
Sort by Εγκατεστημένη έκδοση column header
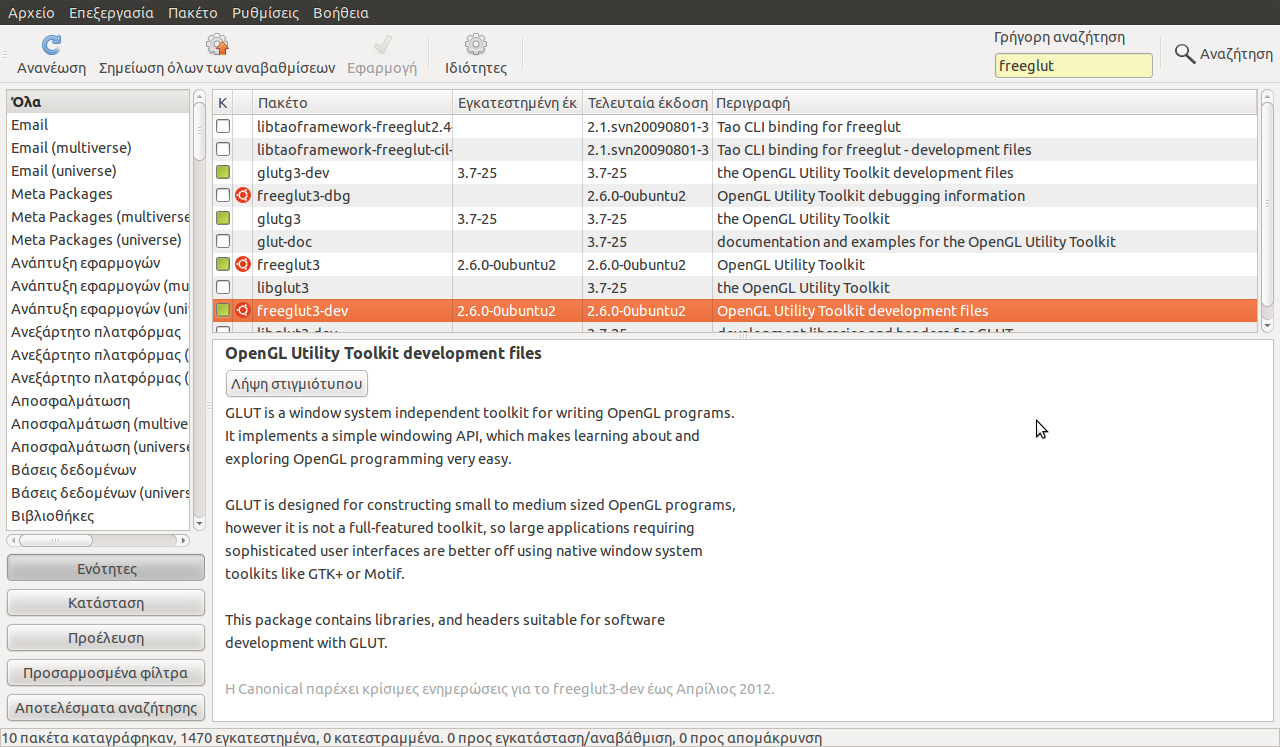pyautogui.click(x=517, y=103)
